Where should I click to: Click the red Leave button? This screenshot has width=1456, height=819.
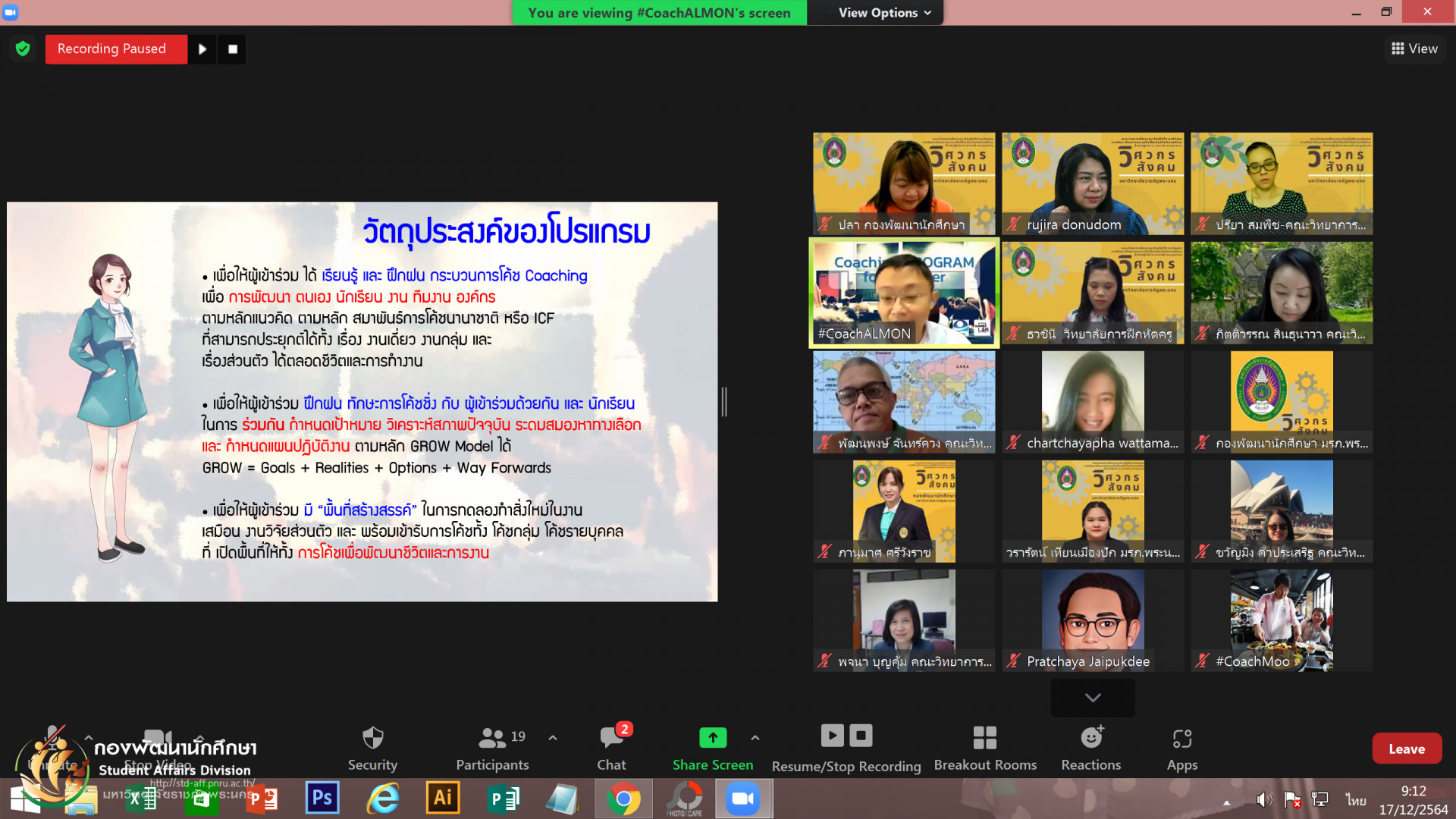[x=1407, y=748]
